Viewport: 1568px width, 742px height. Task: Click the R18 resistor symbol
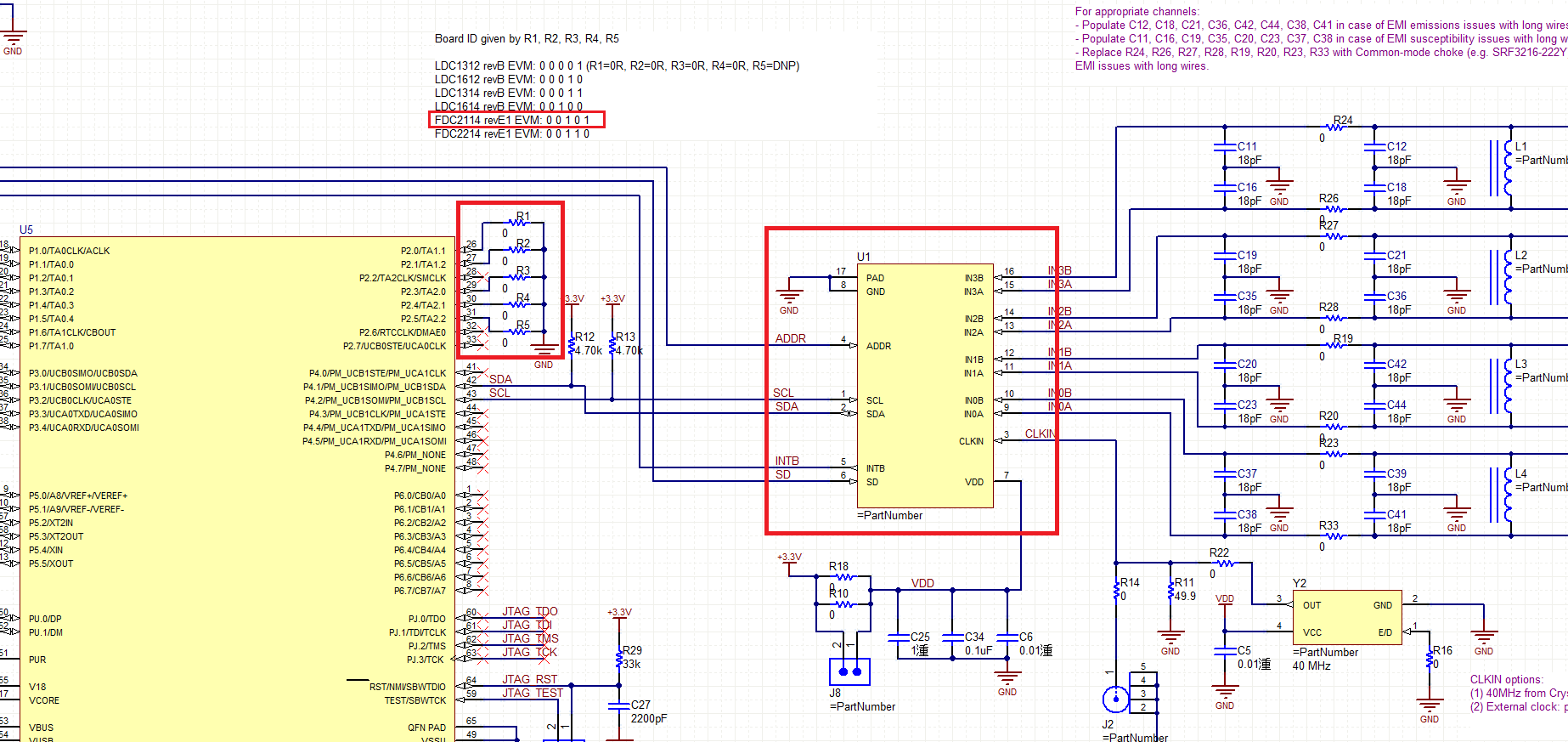[x=843, y=577]
